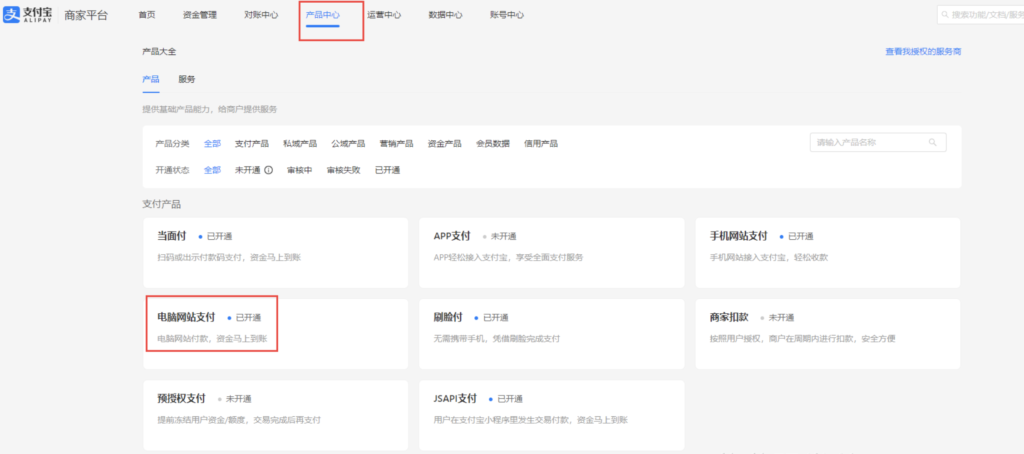This screenshot has height=454, width=1024.
Task: Click the top search functions input box
Action: pyautogui.click(x=980, y=14)
